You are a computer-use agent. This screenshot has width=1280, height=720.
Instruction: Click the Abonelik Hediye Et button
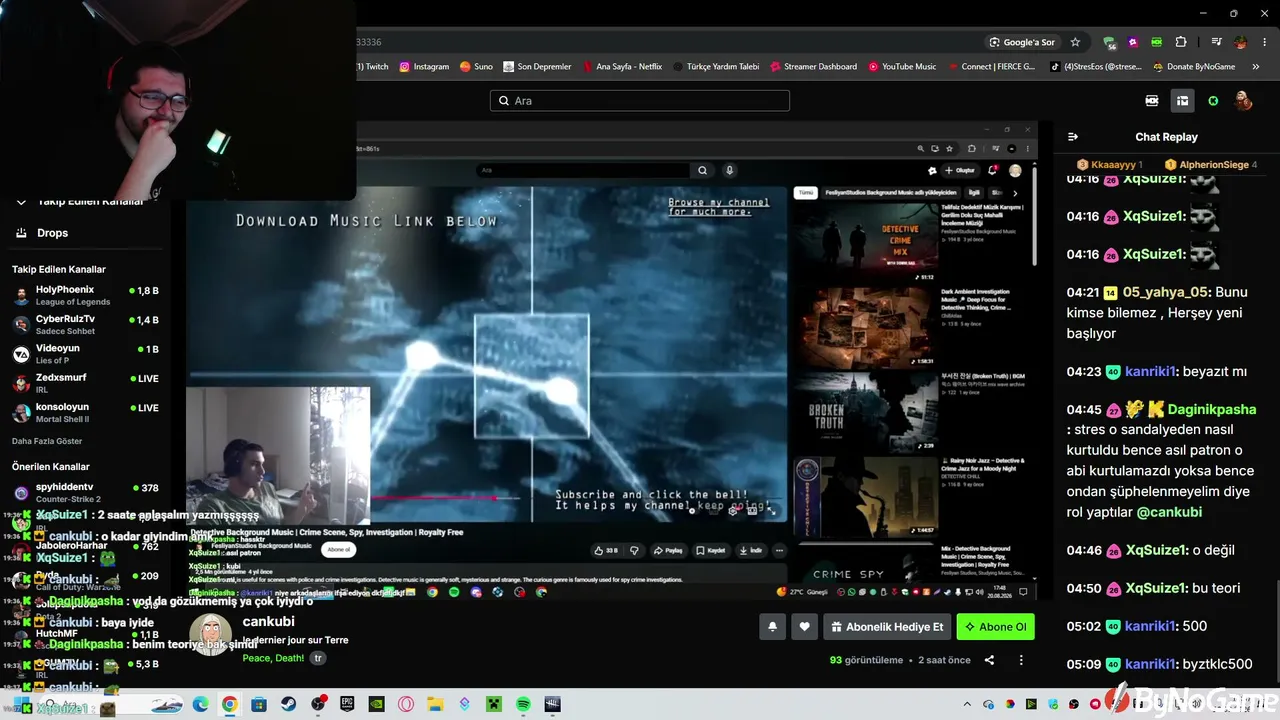tap(887, 627)
